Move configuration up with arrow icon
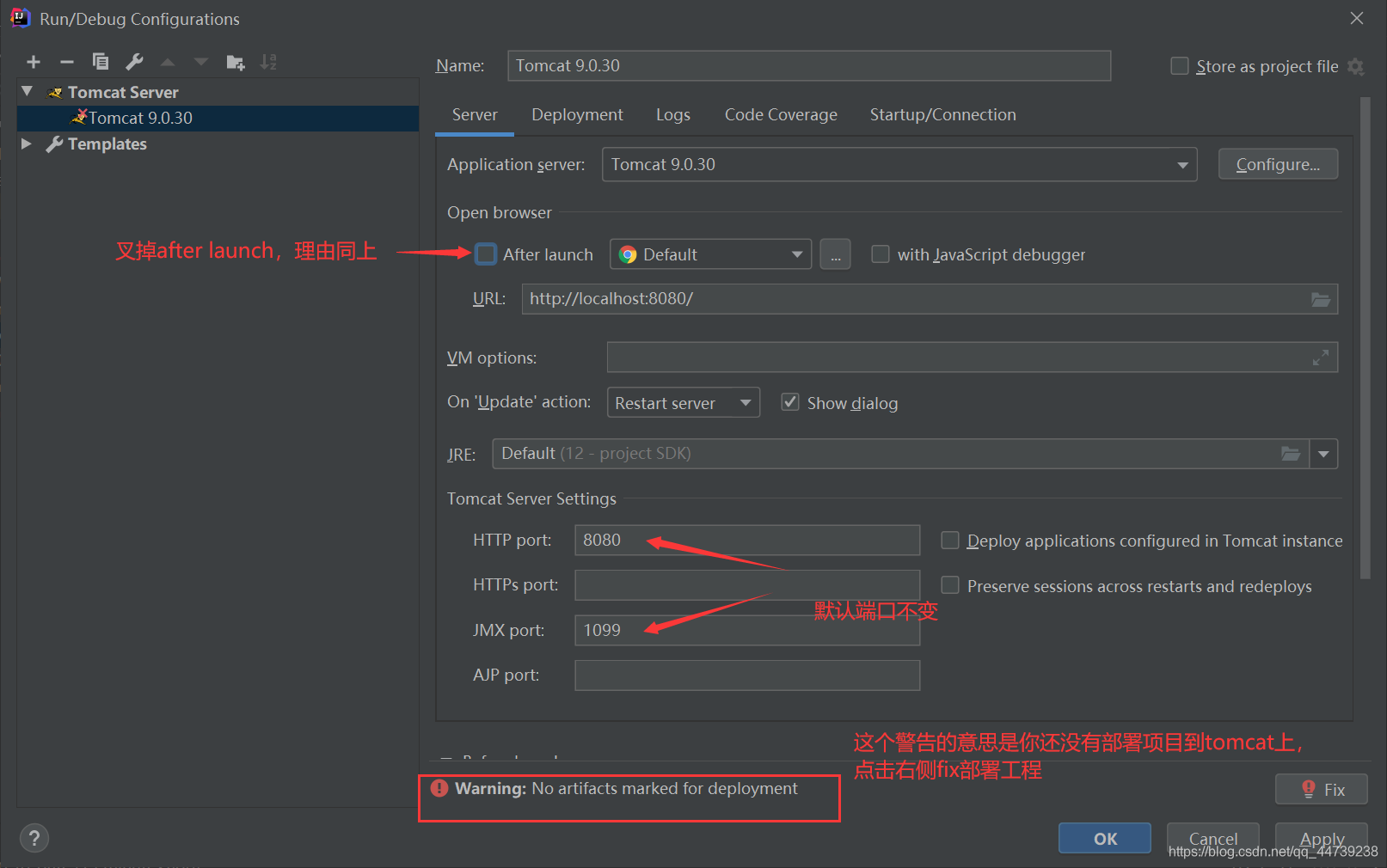 pos(168,62)
